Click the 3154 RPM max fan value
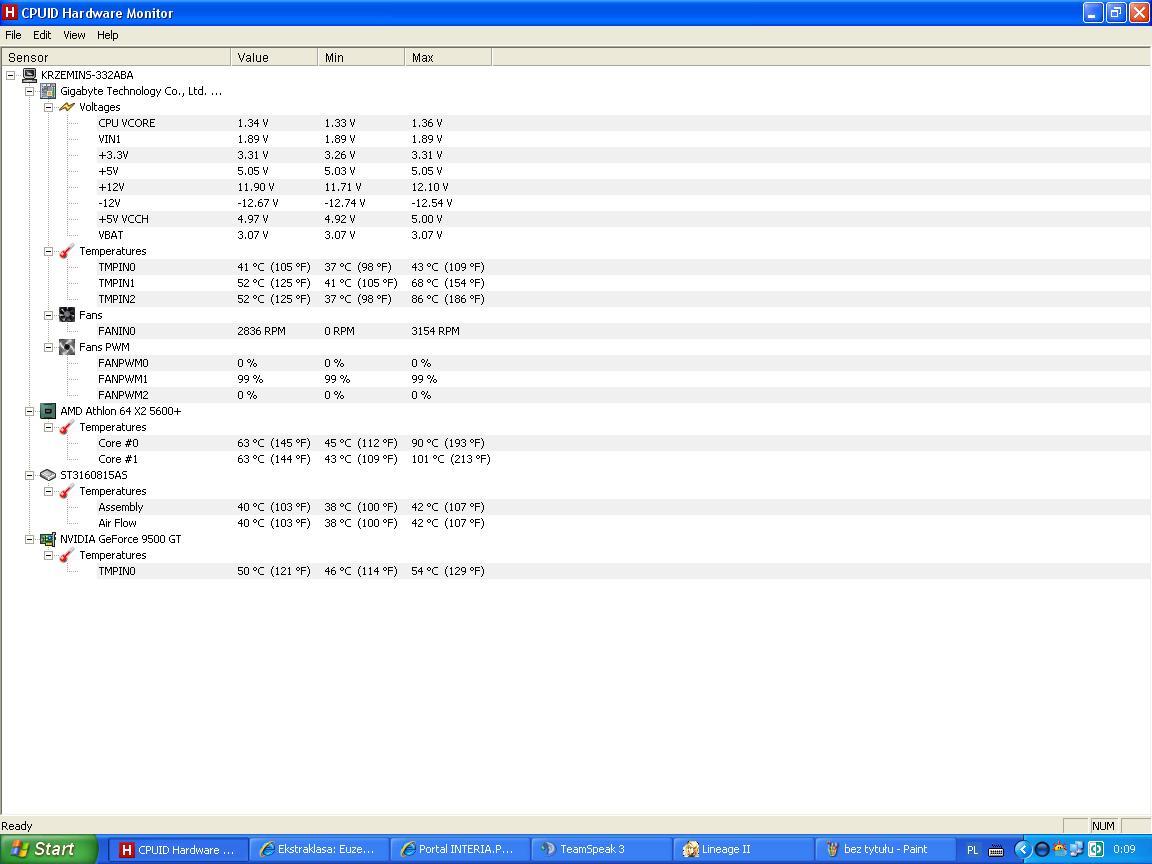 [435, 331]
